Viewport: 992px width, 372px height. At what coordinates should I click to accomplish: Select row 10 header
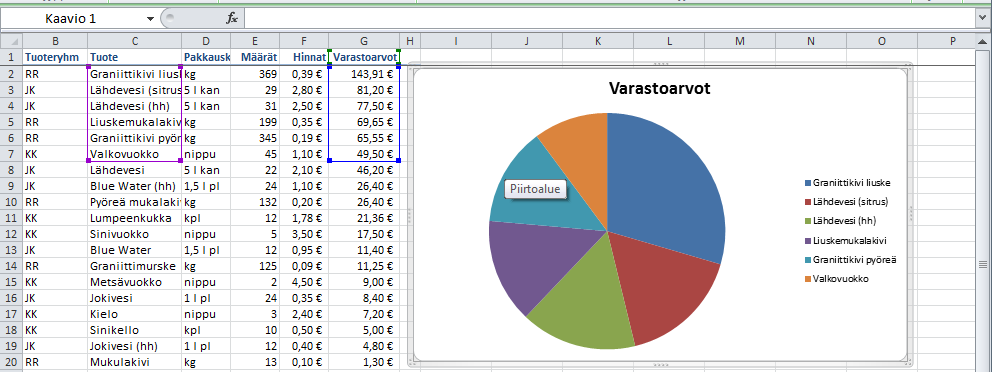tap(11, 202)
